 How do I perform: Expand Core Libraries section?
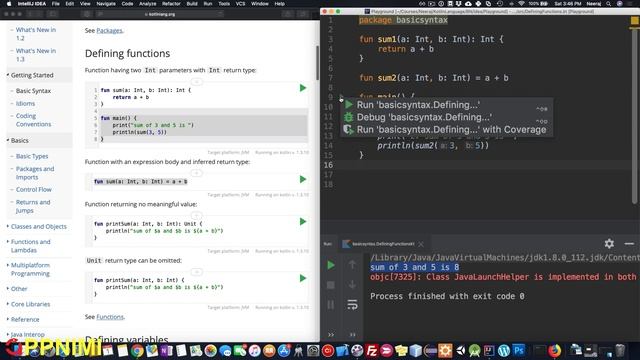tap(8, 304)
